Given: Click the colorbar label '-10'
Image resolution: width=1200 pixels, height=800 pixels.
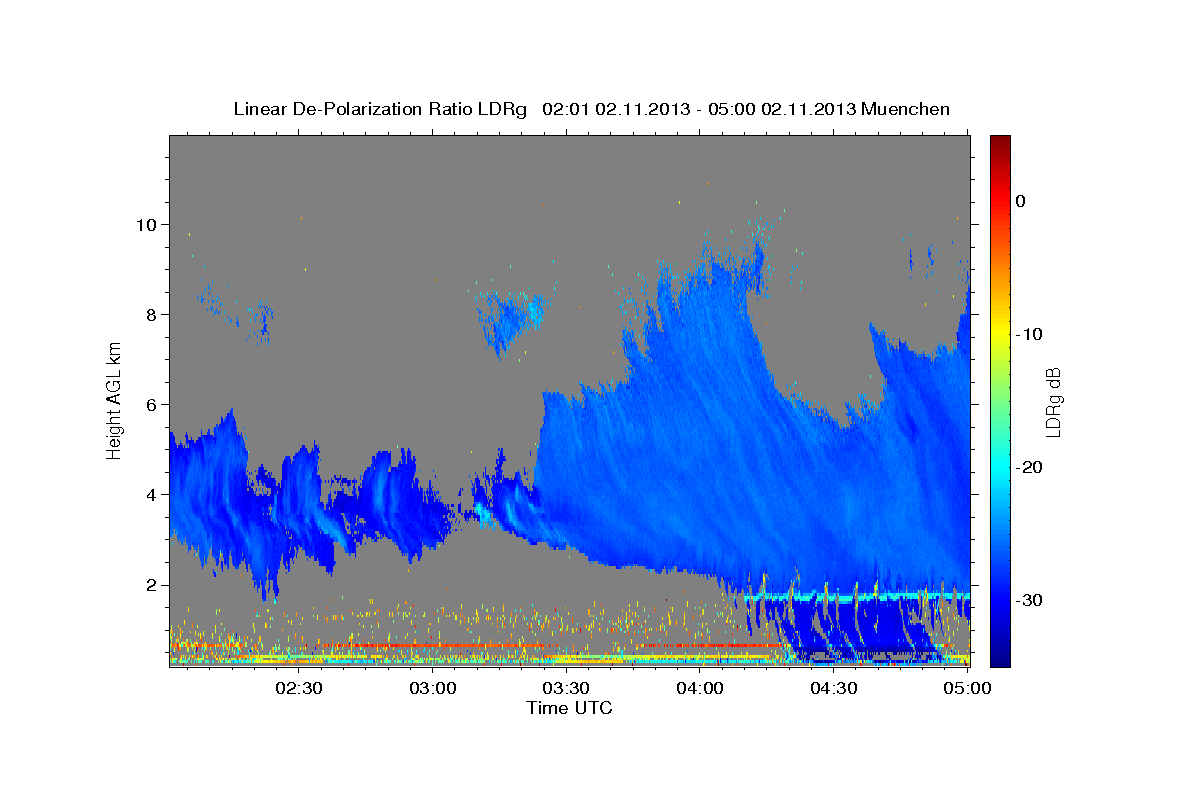Looking at the screenshot, I should [1030, 334].
